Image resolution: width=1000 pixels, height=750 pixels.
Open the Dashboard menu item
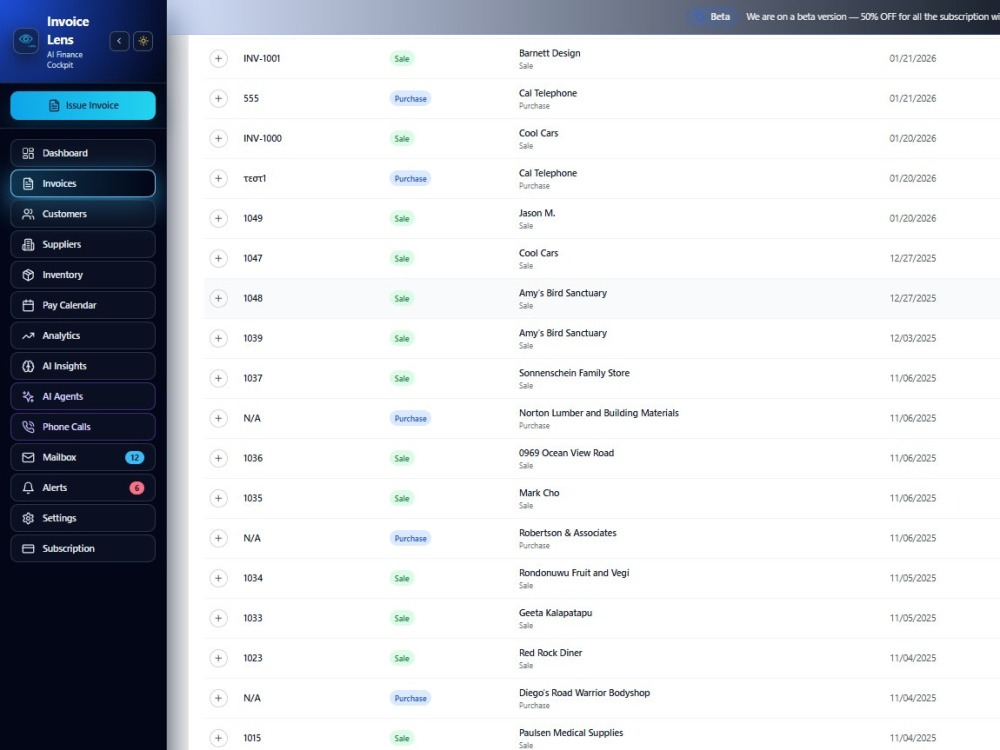[83, 153]
